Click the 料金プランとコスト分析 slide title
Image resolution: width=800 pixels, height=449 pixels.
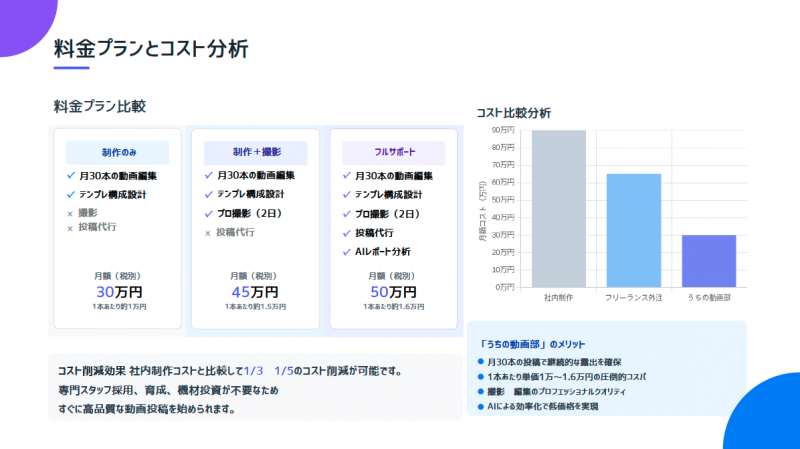click(151, 48)
